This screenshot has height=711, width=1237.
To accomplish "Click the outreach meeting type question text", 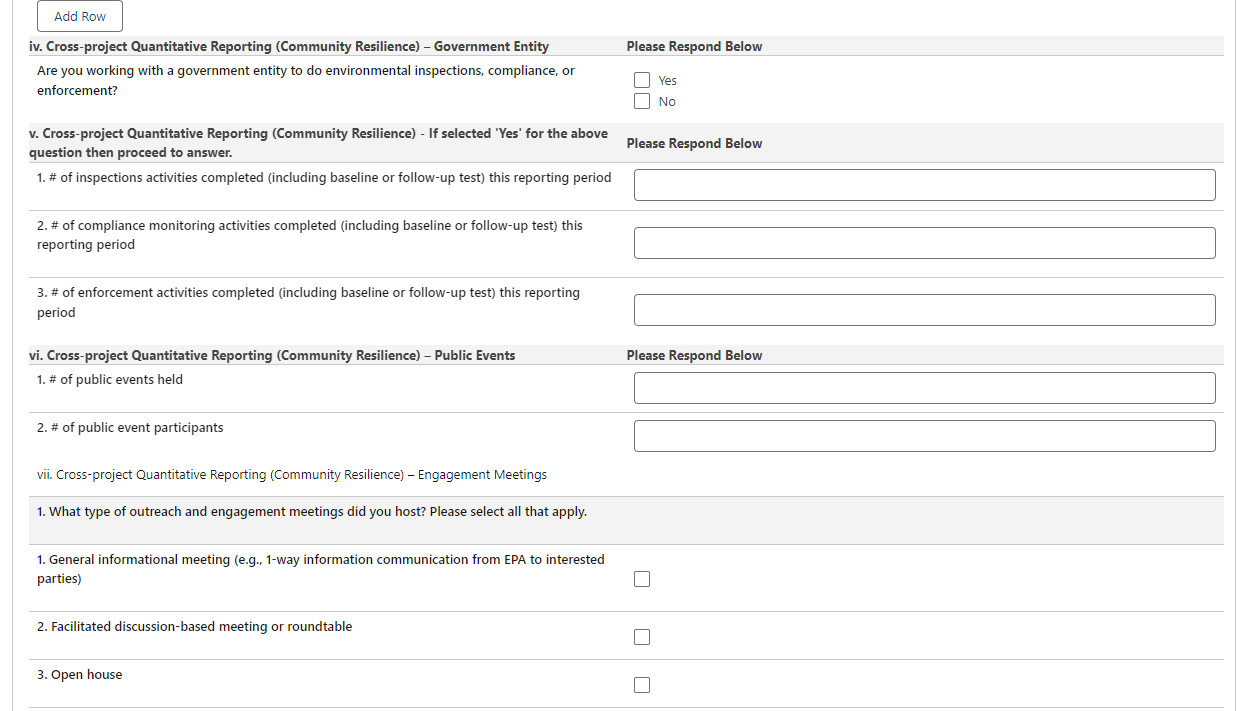I will pos(312,512).
